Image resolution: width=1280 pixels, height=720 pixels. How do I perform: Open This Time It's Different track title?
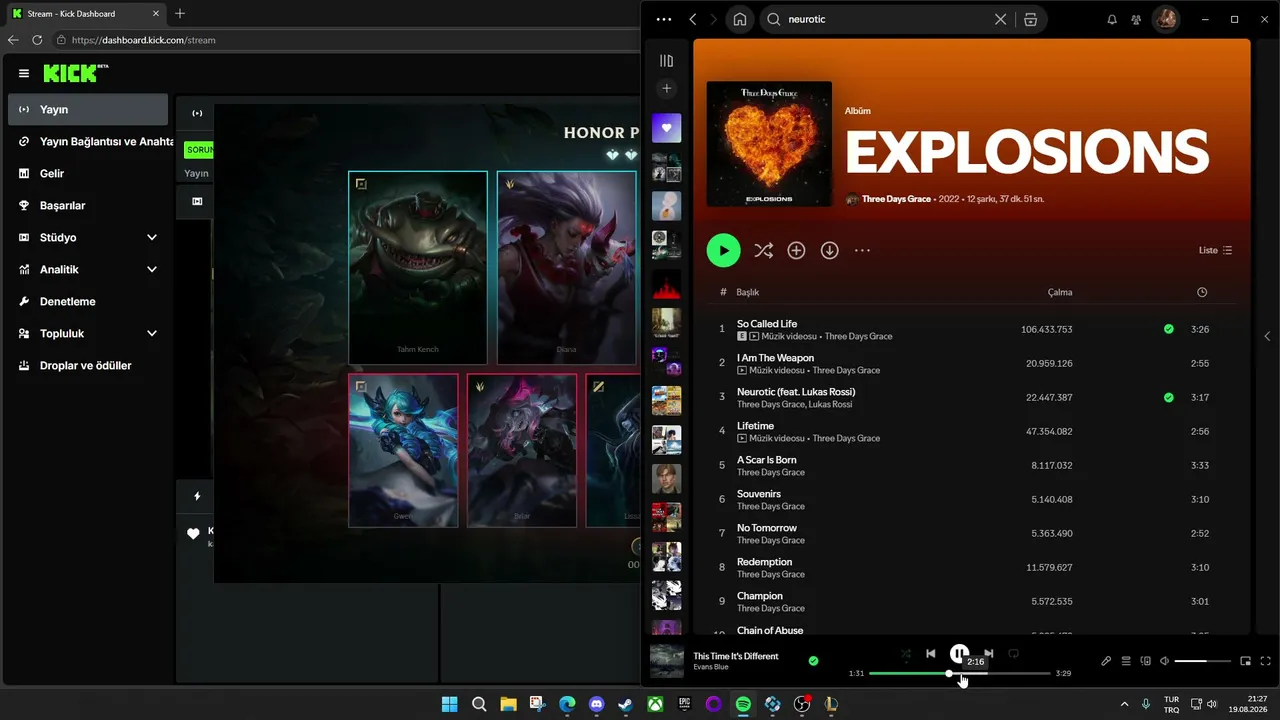pos(735,656)
